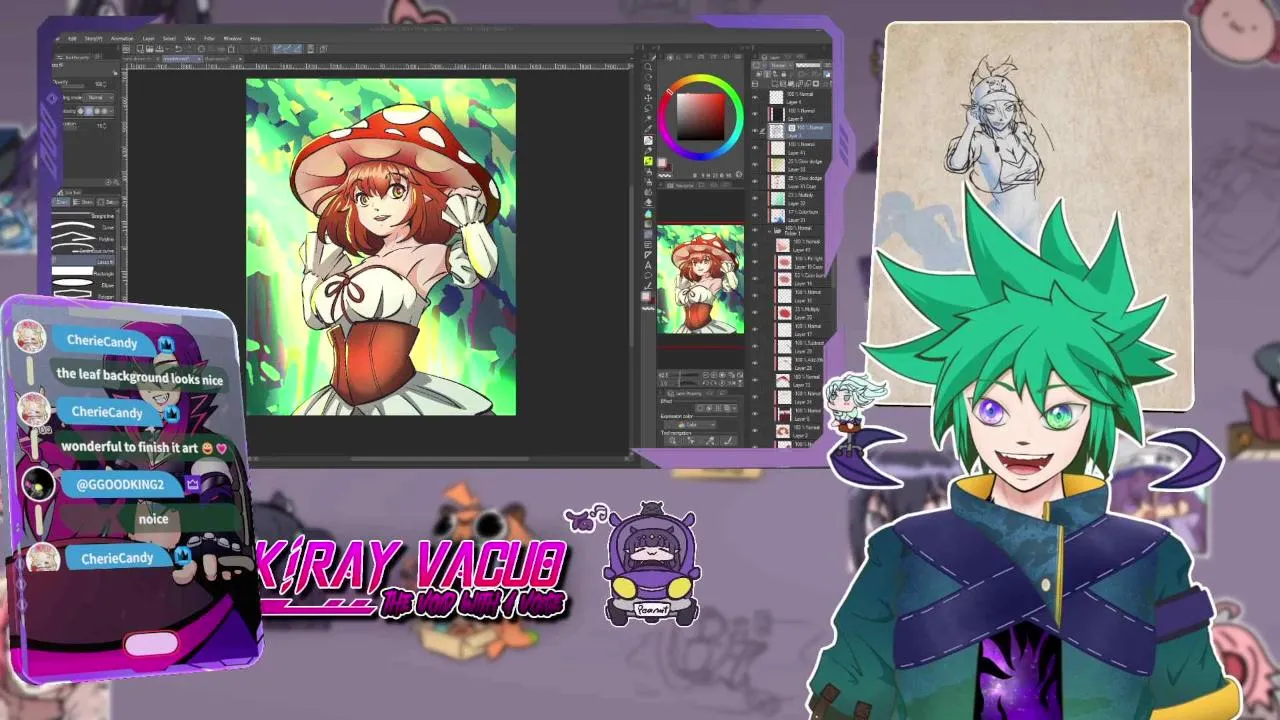Open the Window menu
This screenshot has width=1280, height=720.
232,39
